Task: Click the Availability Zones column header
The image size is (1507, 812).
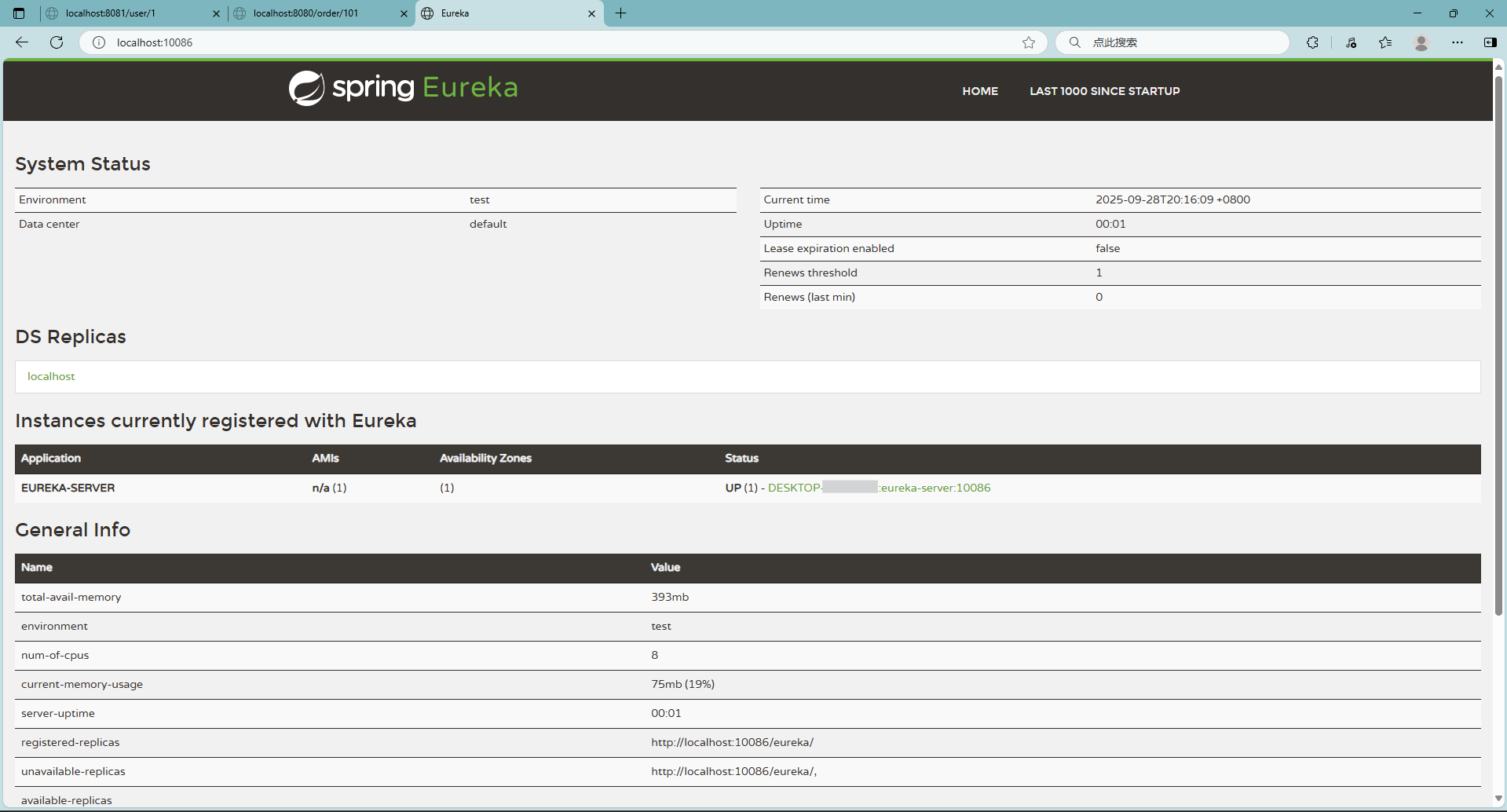Action: [485, 458]
